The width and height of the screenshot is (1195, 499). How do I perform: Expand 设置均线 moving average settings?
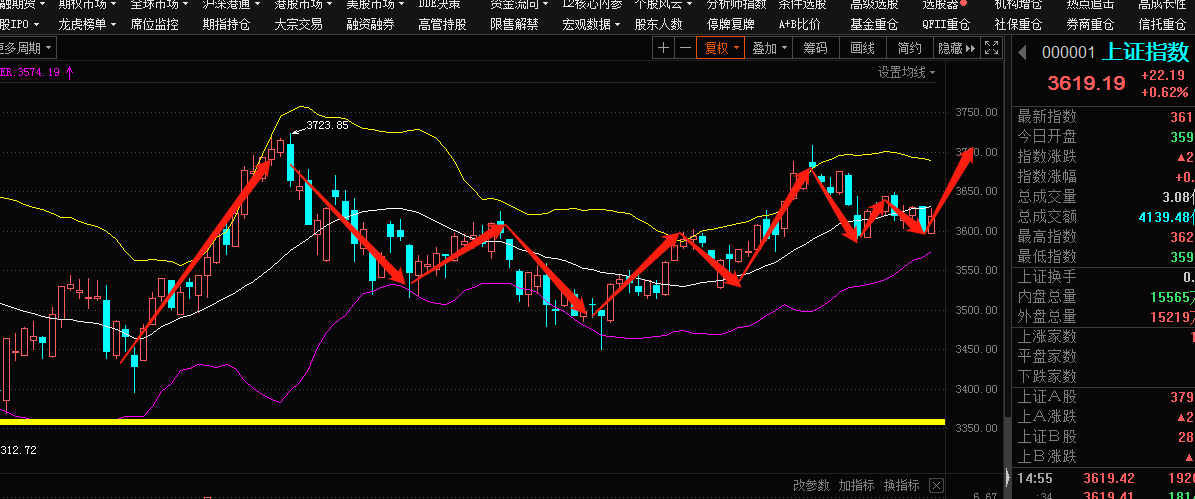tap(907, 72)
